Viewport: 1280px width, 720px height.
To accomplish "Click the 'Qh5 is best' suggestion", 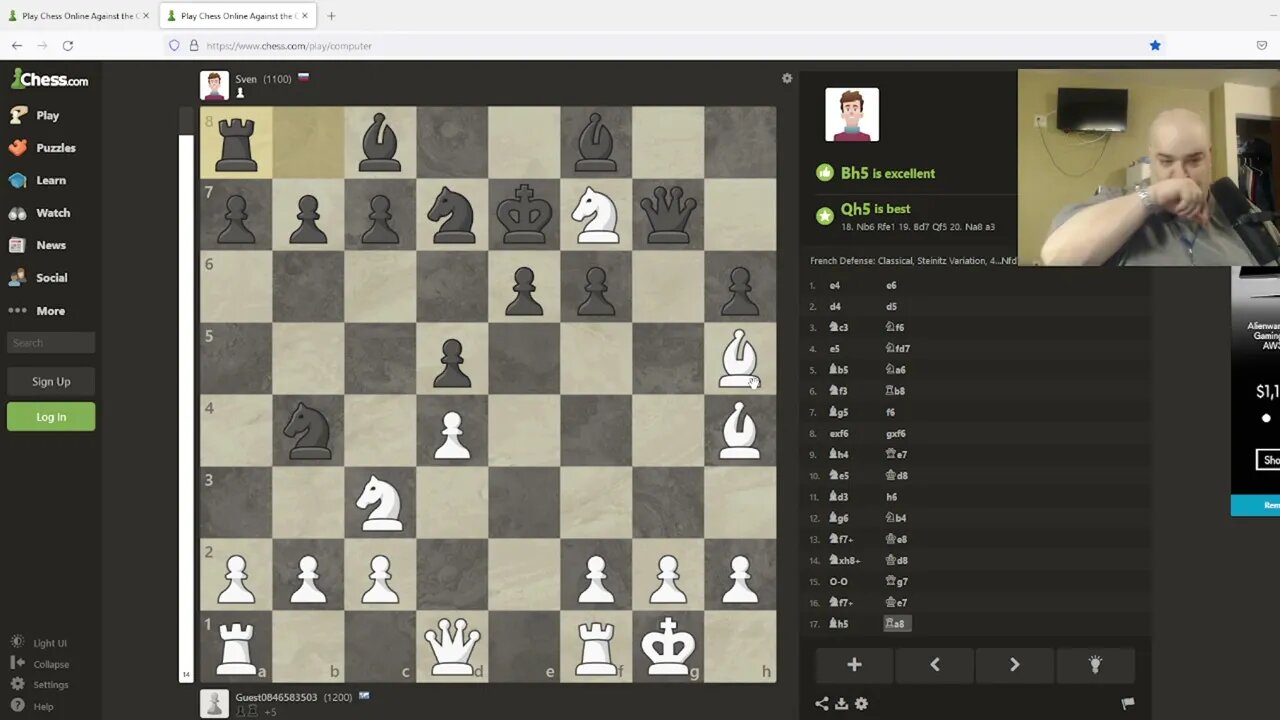I will [x=876, y=209].
